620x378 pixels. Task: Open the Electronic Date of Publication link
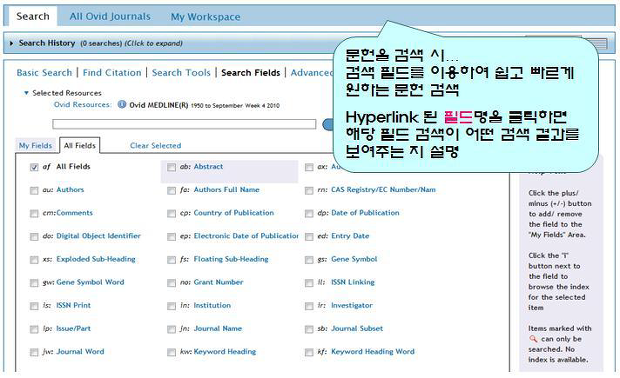pos(246,236)
